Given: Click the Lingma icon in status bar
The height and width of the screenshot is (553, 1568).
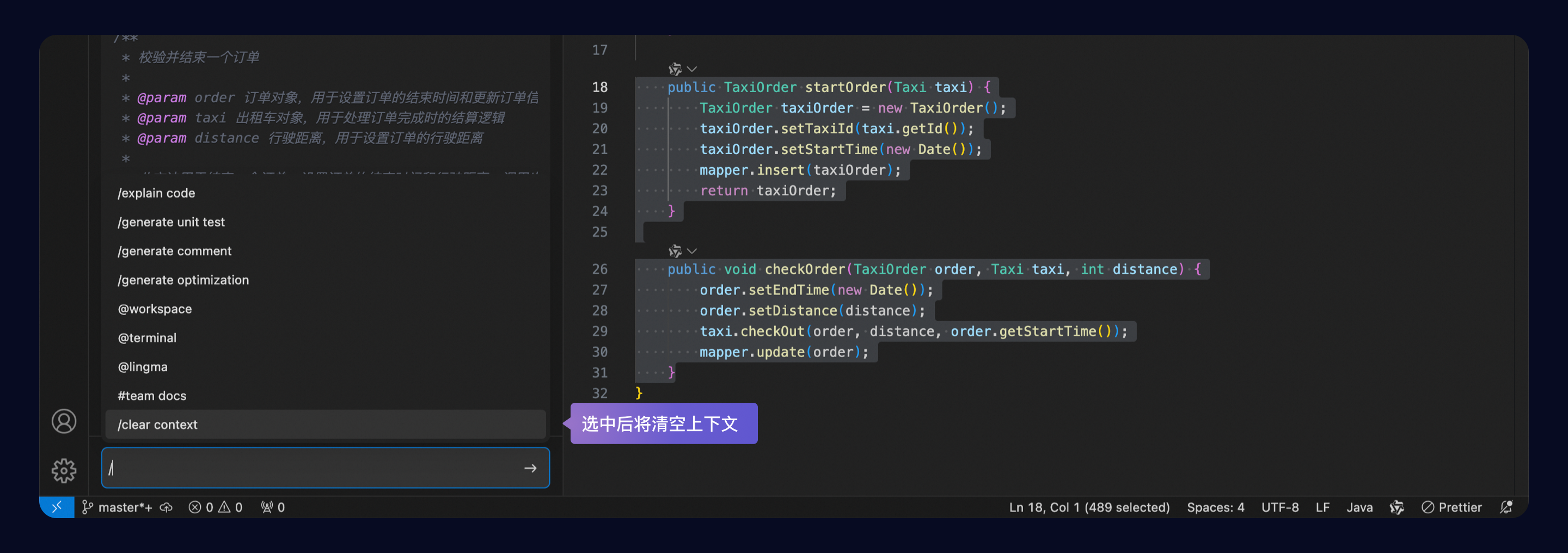Looking at the screenshot, I should [1396, 507].
